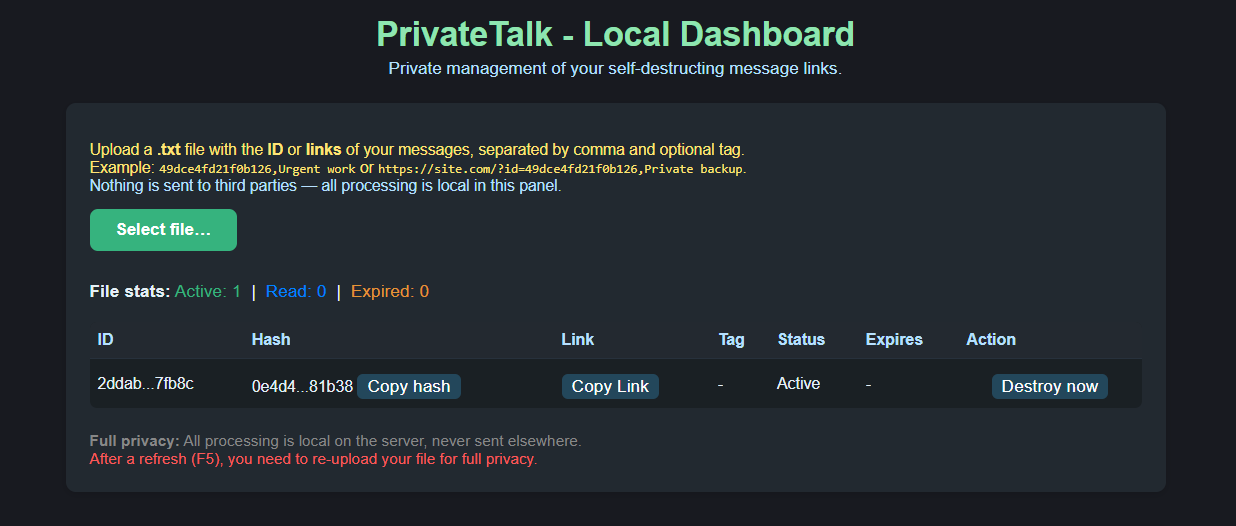Destroy the active message now
Viewport: 1236px width, 526px height.
(x=1050, y=387)
